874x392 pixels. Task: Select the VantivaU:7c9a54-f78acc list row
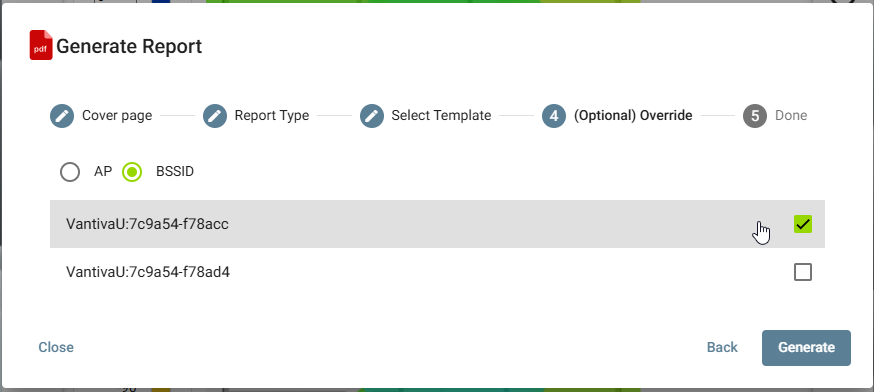click(x=438, y=224)
